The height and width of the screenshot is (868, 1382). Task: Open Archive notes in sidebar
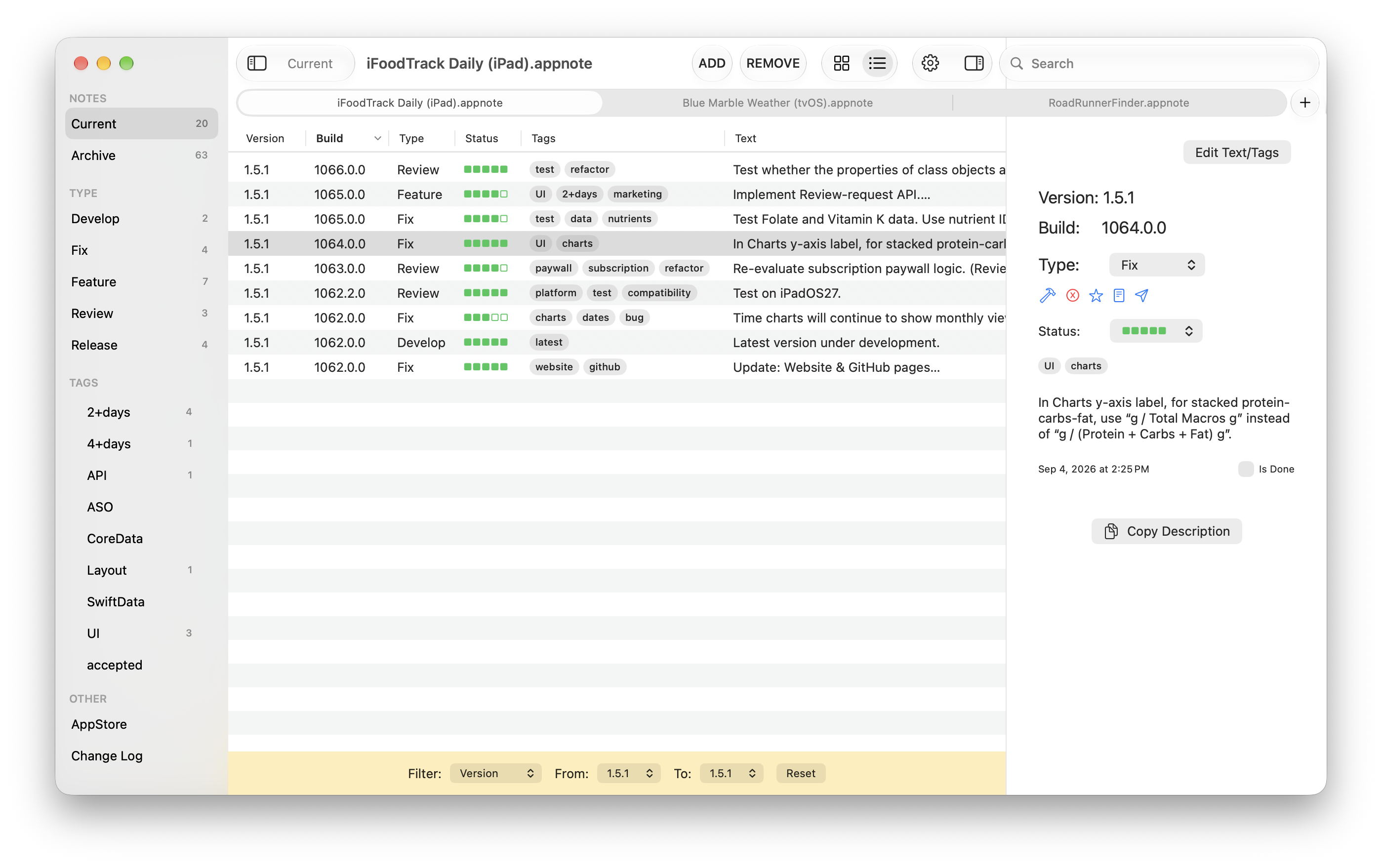[x=141, y=156]
